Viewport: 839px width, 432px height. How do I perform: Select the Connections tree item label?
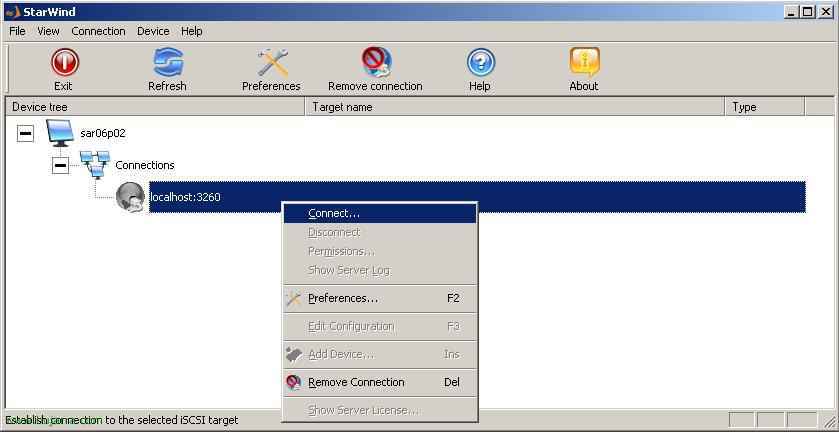(x=145, y=165)
